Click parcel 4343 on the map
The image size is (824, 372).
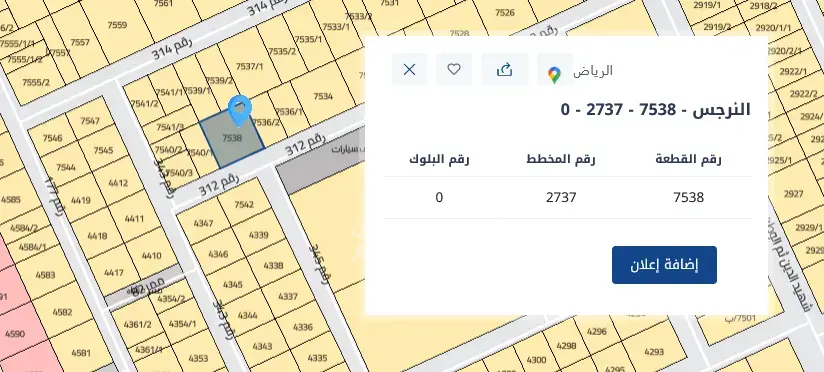pyautogui.click(x=262, y=346)
